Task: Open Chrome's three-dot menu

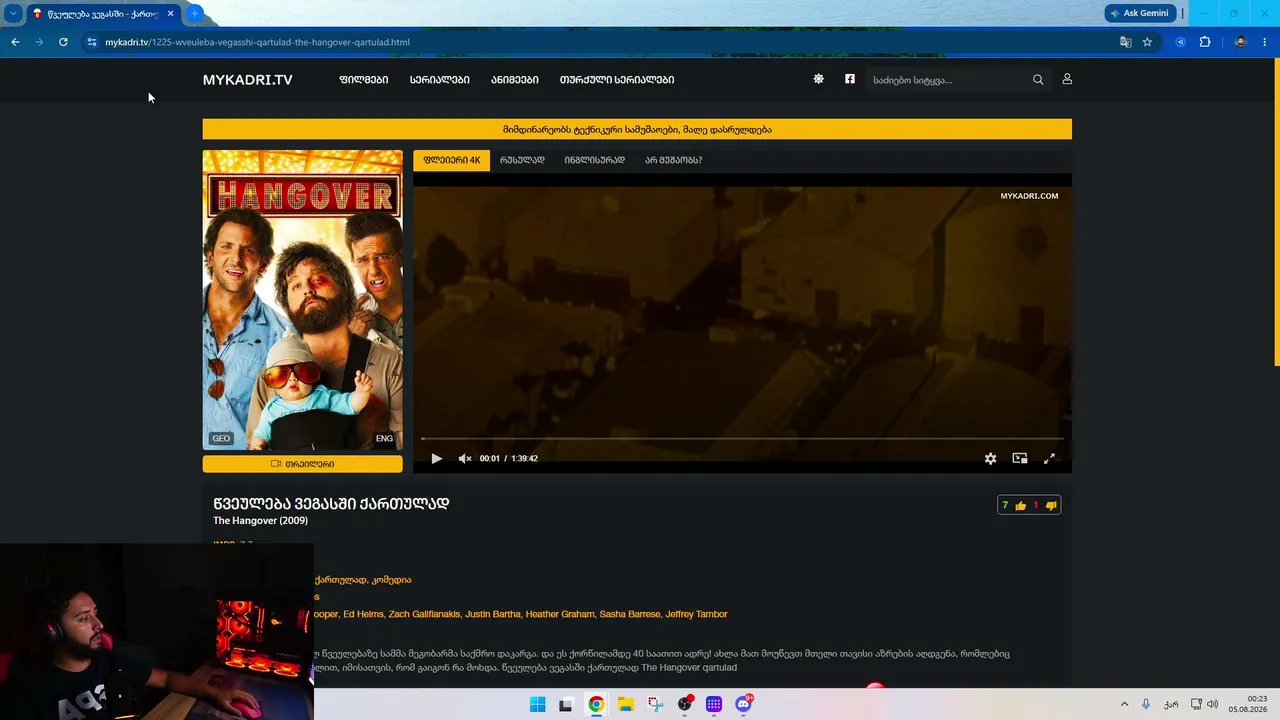Action: (1266, 42)
